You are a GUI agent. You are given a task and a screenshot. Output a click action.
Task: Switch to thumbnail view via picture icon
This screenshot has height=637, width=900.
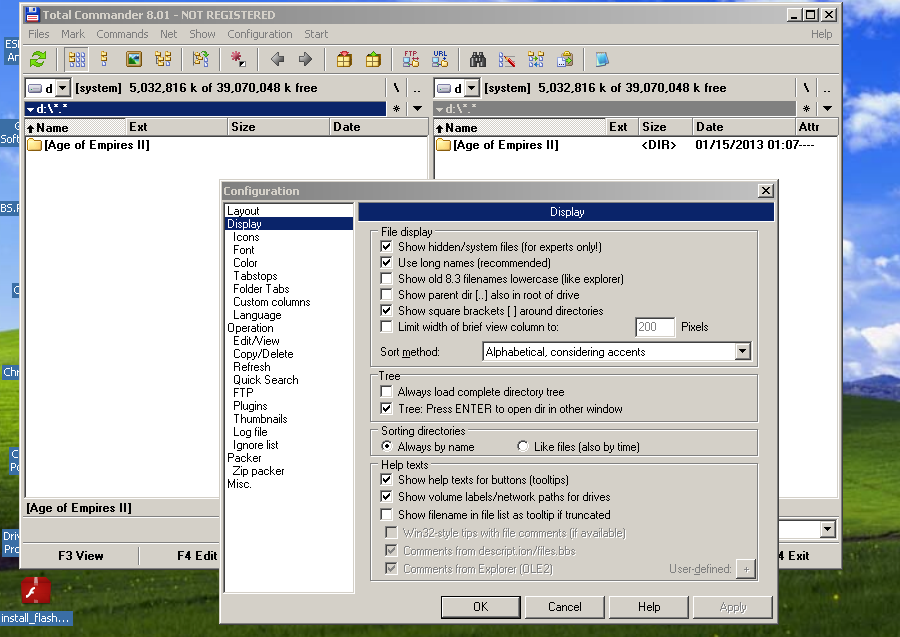coord(133,60)
